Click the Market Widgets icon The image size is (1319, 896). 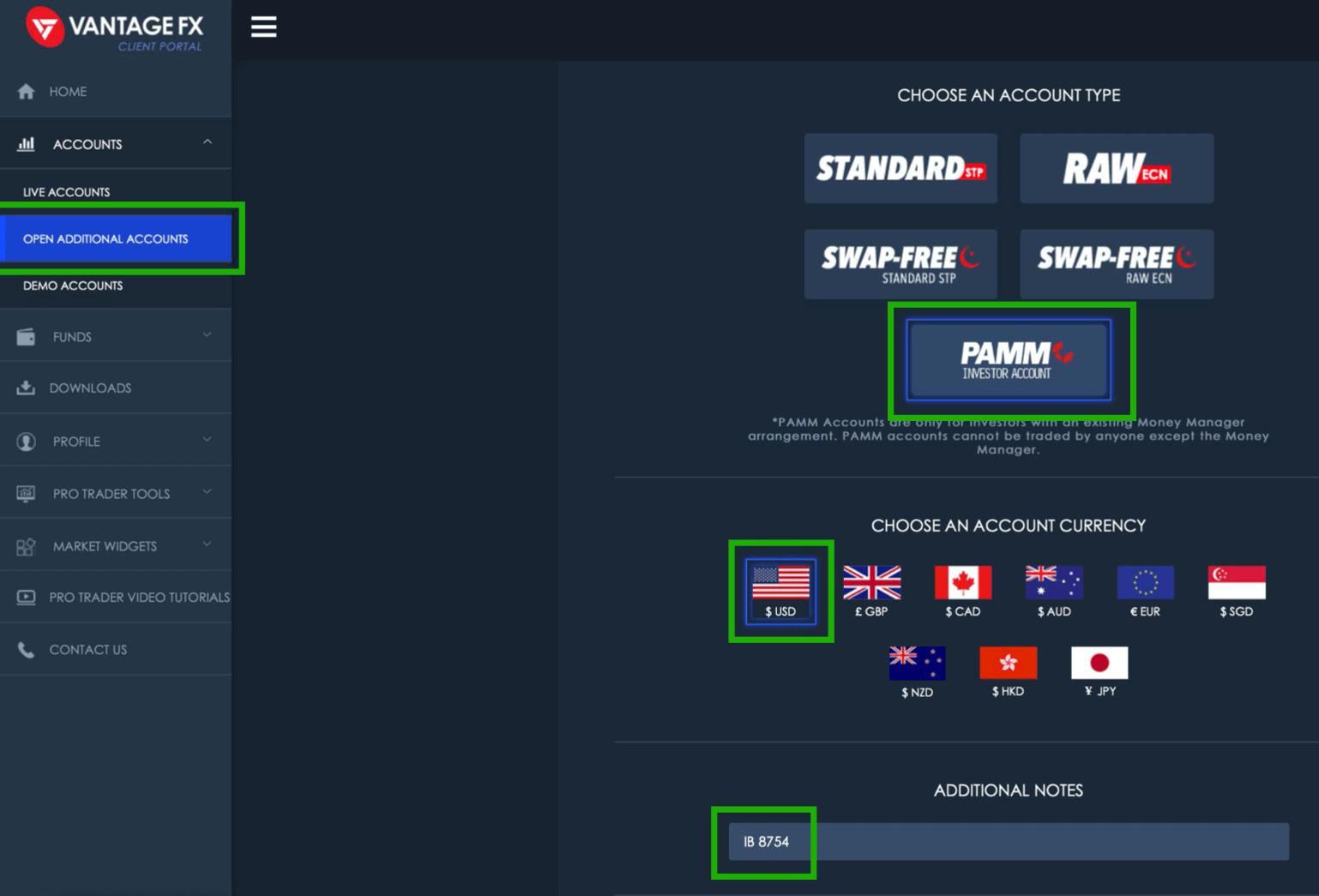tap(26, 546)
